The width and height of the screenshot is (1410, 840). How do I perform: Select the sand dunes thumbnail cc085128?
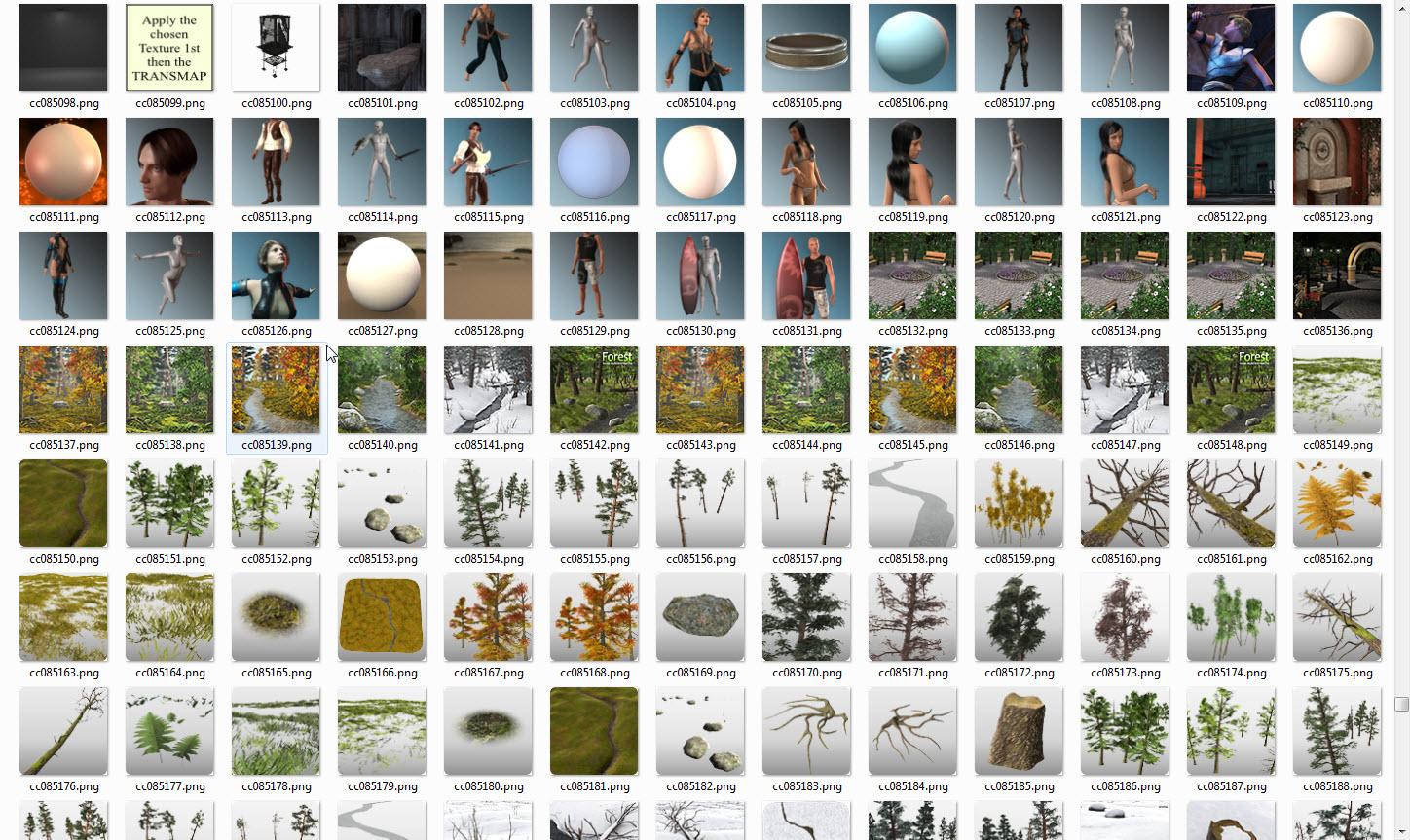pyautogui.click(x=488, y=275)
